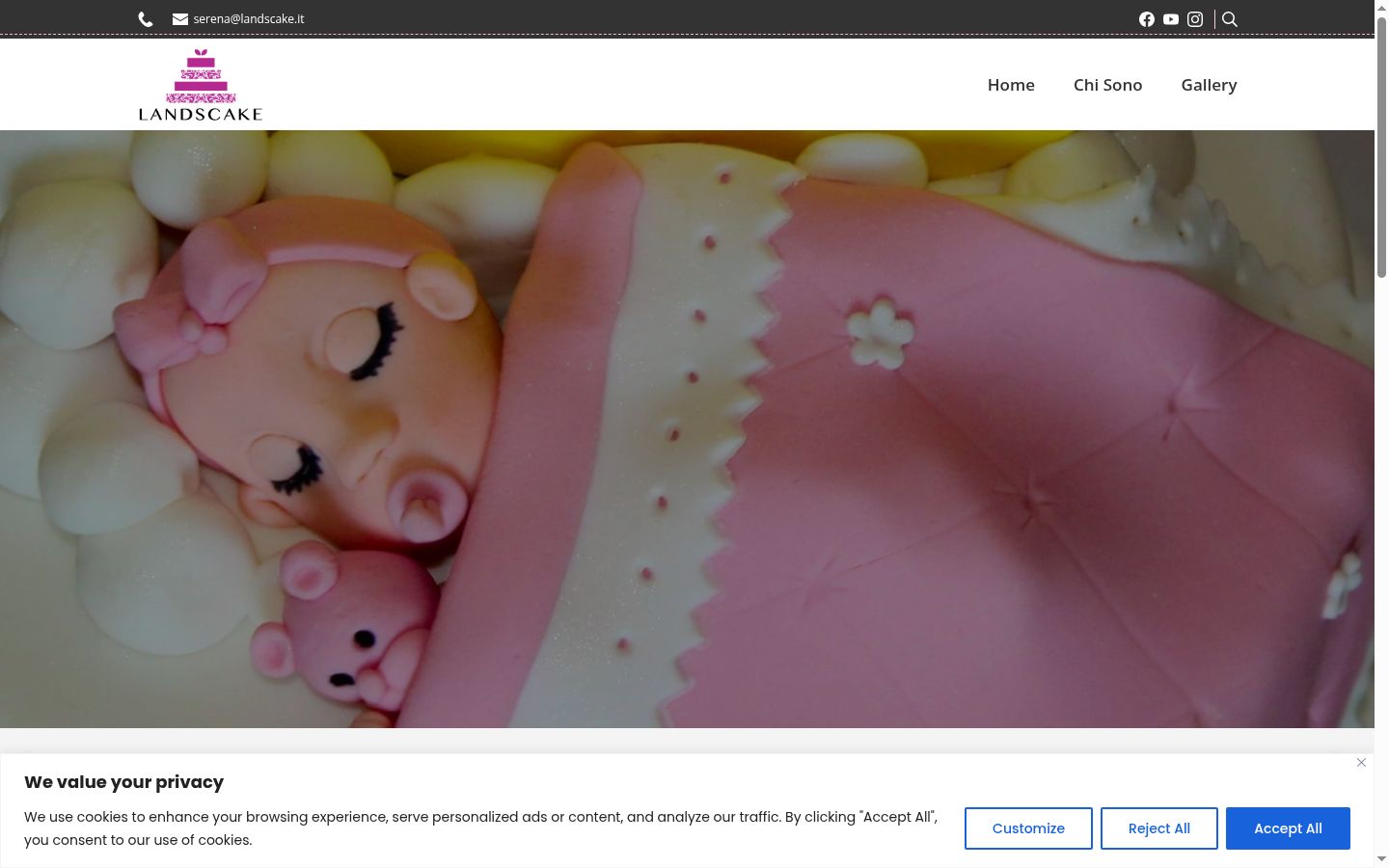Click the scrollbar up arrow
1389x868 pixels.
1381,8
